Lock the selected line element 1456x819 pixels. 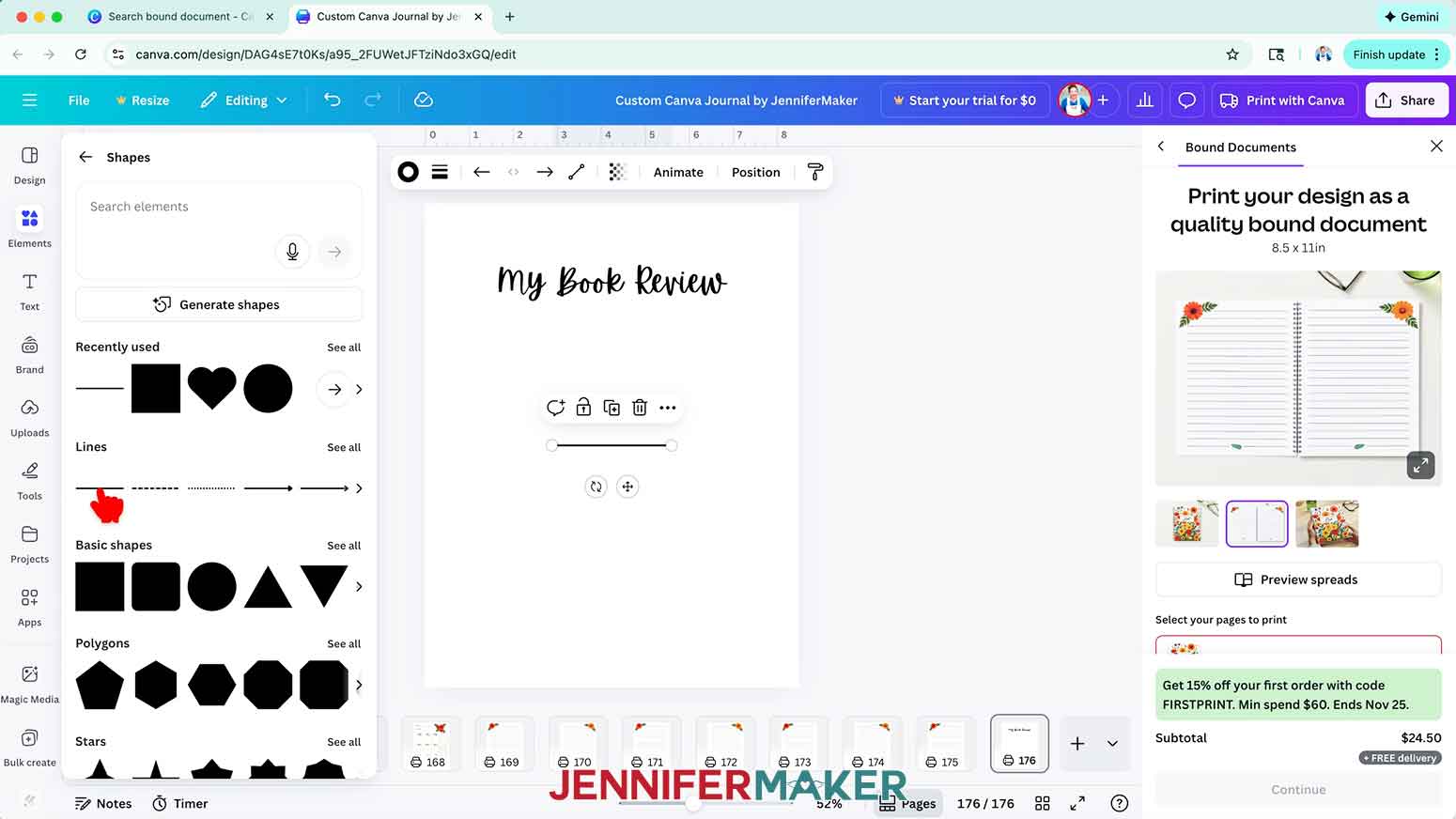click(x=583, y=407)
